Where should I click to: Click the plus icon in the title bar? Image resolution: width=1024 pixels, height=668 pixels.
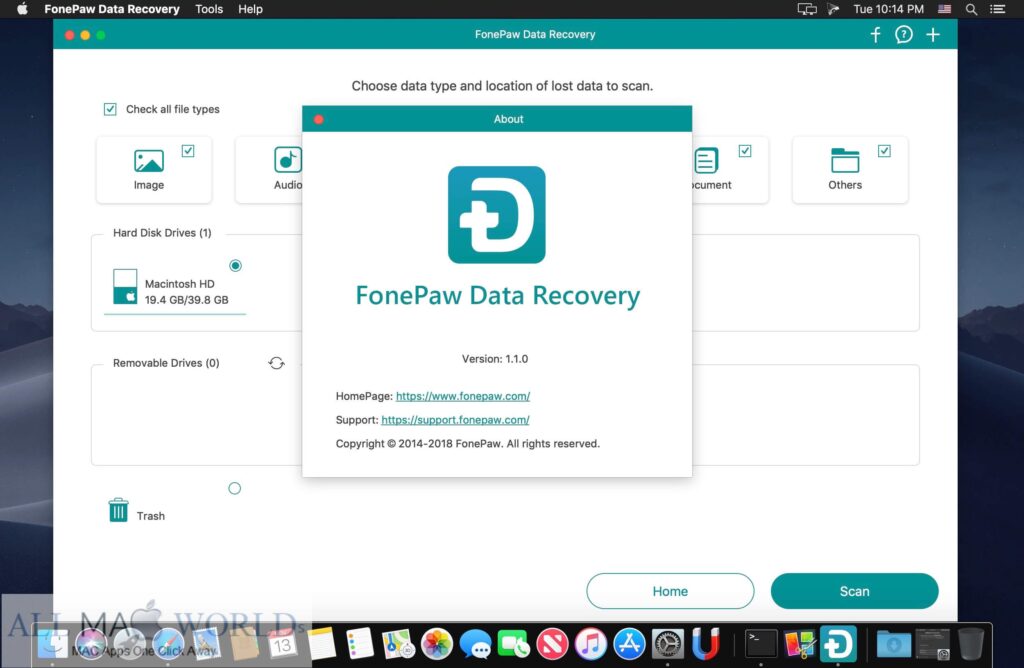[x=933, y=35]
